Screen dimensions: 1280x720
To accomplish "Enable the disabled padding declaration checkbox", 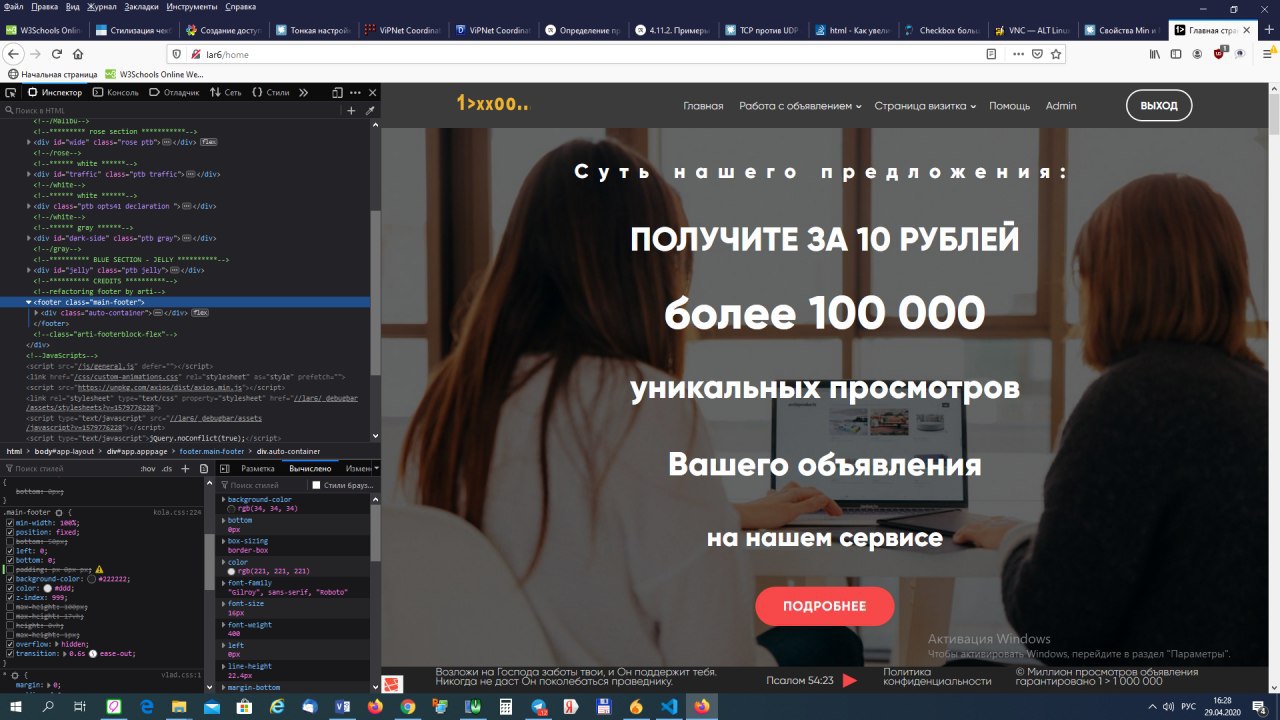I will pos(10,569).
